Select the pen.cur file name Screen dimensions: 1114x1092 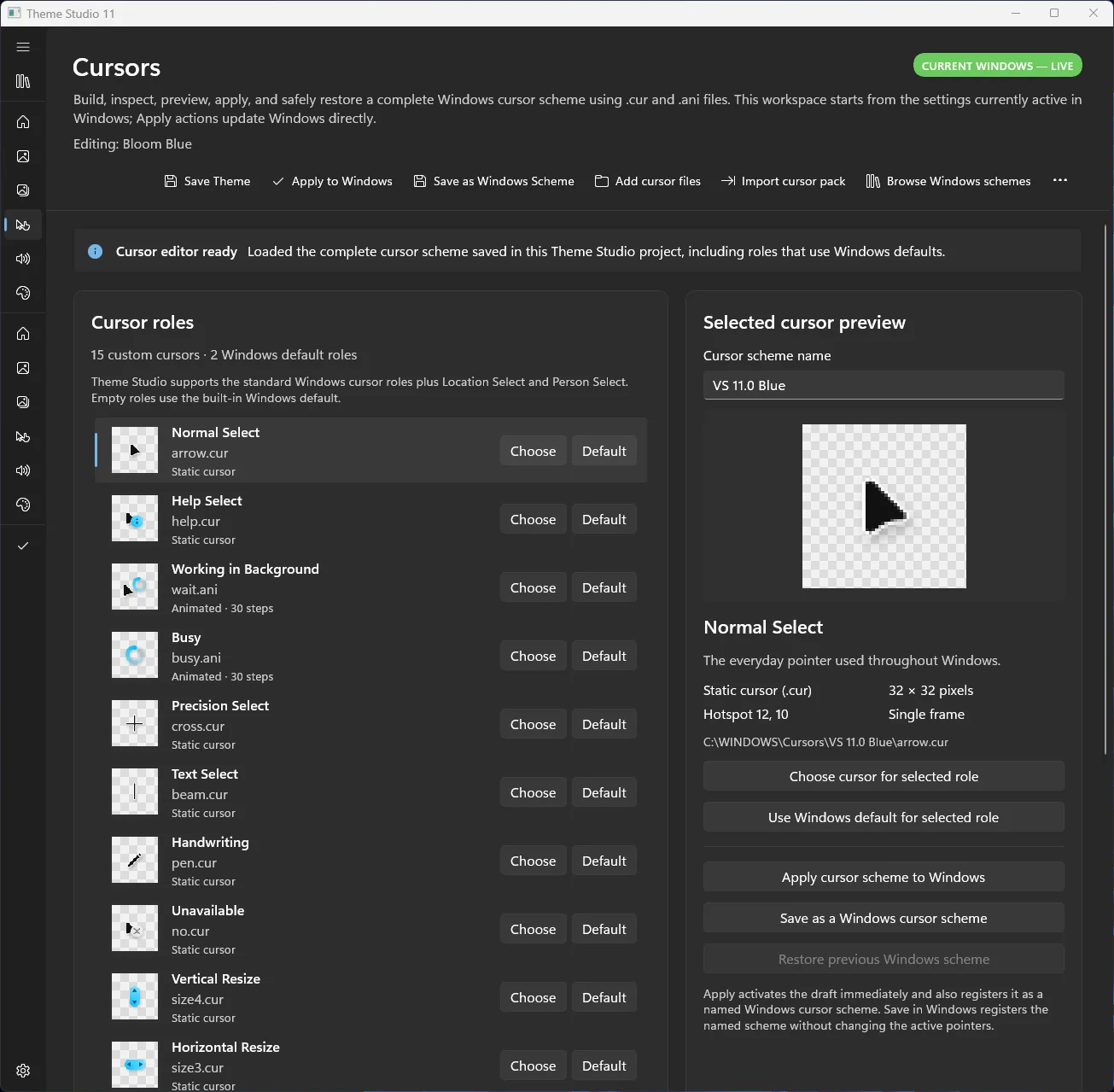(195, 862)
